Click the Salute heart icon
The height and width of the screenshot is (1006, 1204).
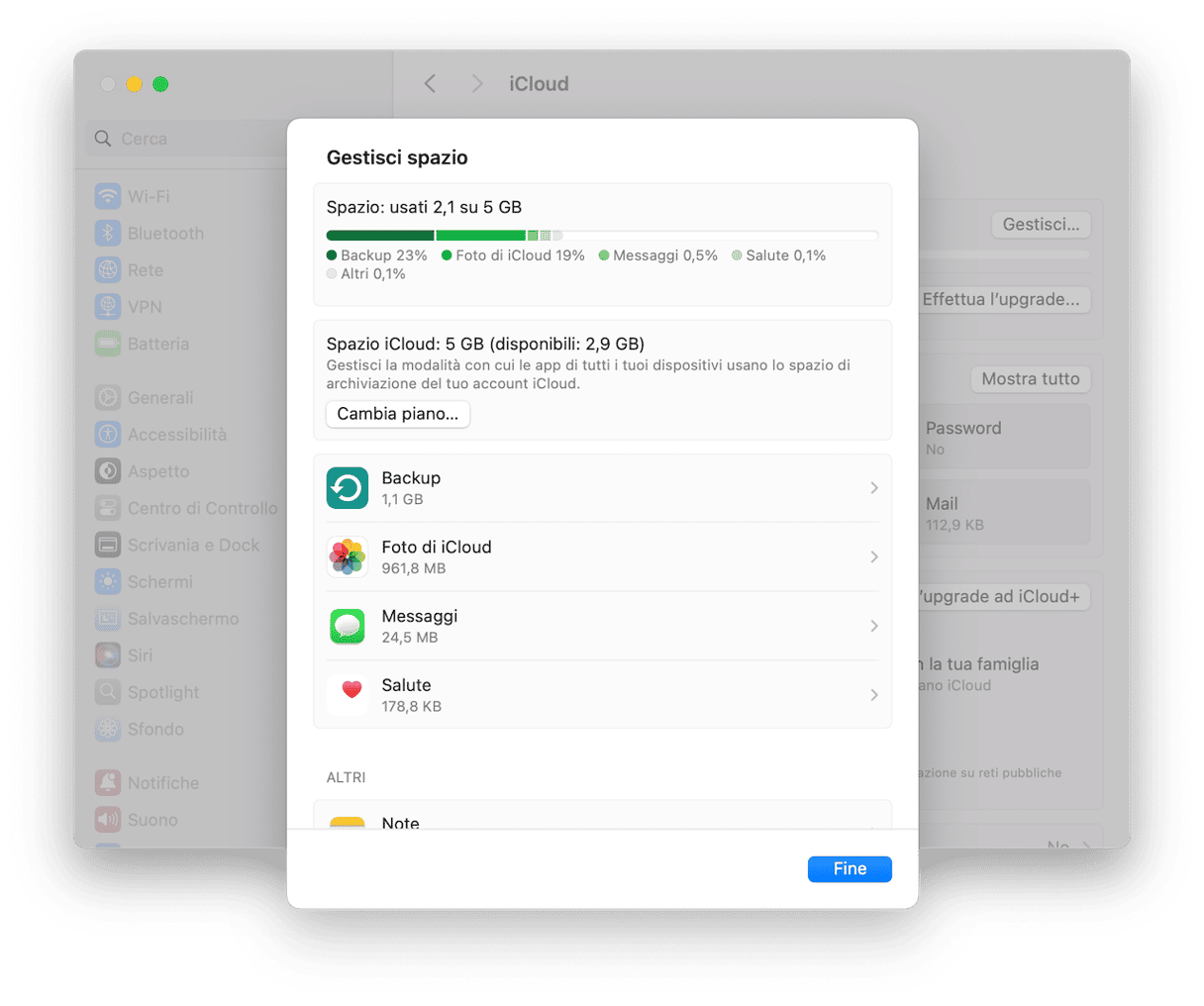(x=348, y=695)
